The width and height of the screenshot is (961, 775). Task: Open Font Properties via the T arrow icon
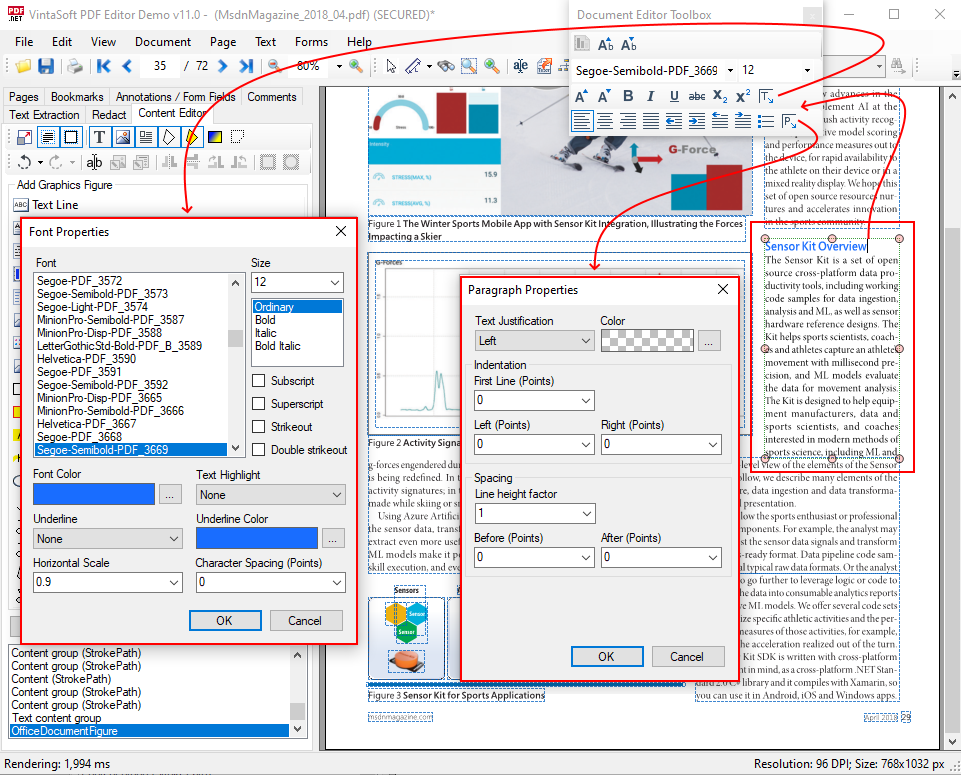[766, 96]
